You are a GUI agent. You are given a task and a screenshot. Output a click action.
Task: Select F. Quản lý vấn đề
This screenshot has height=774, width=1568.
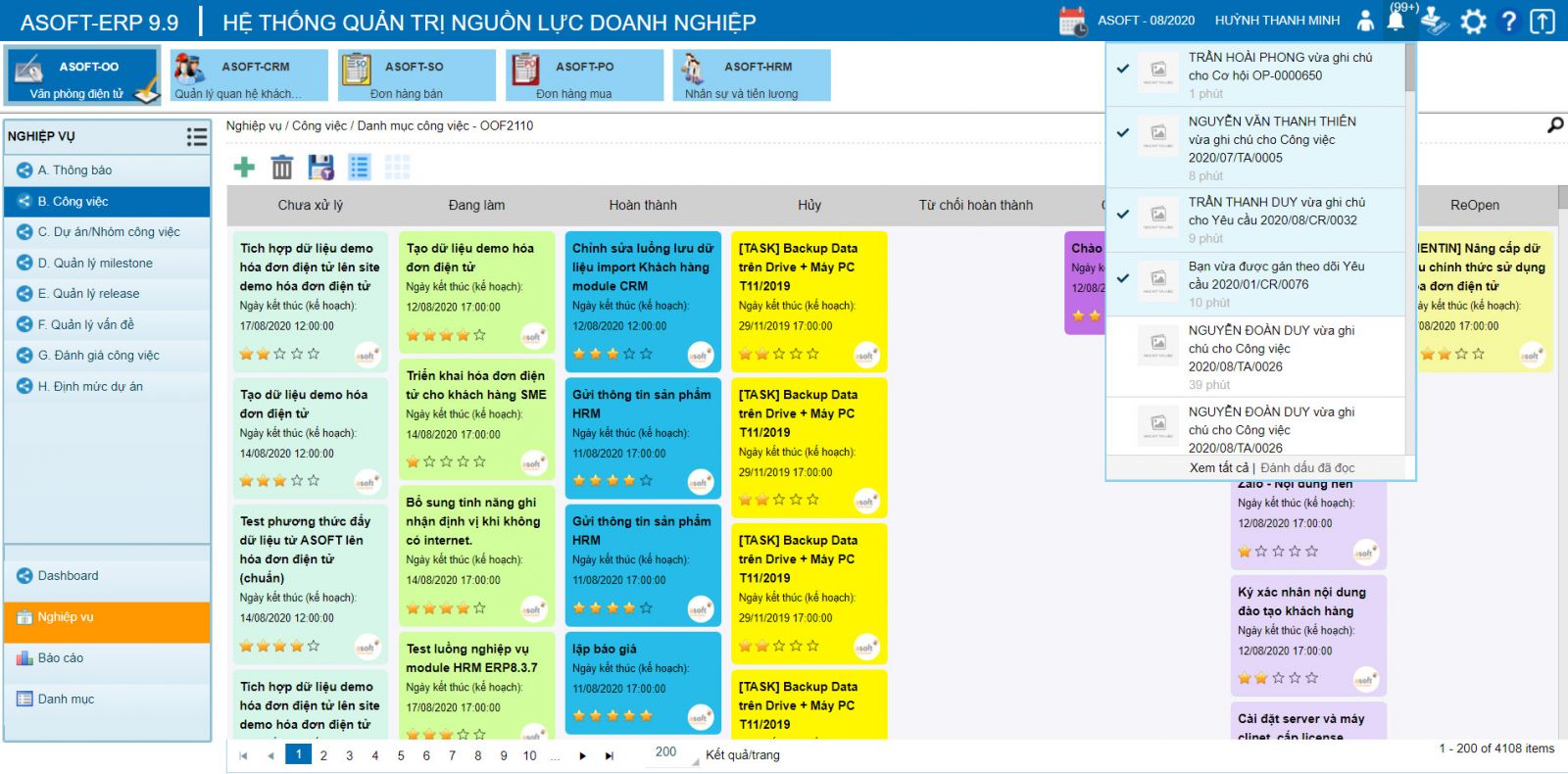(108, 324)
